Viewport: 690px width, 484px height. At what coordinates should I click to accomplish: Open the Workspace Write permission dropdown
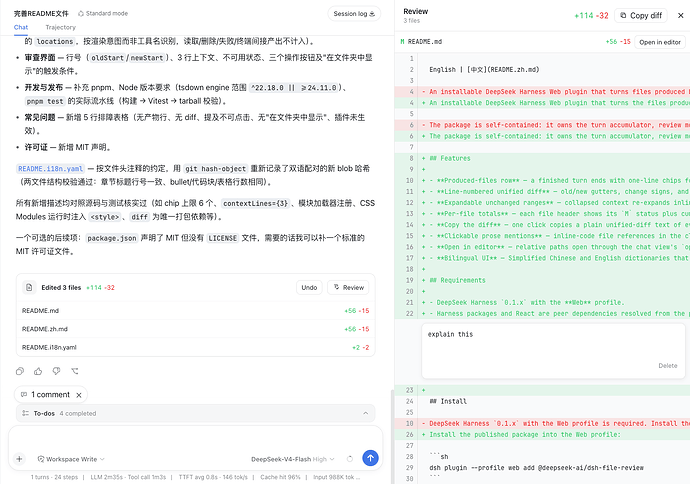pos(71,459)
